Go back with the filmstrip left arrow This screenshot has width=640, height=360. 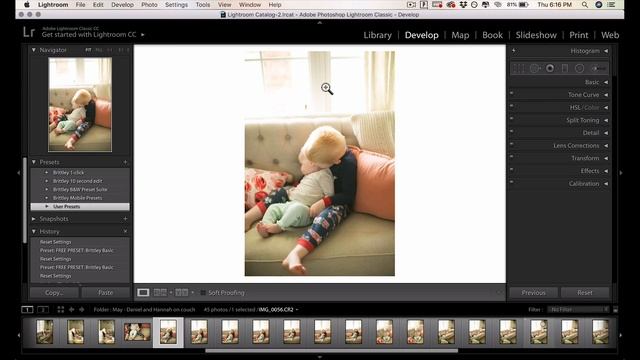pos(72,310)
